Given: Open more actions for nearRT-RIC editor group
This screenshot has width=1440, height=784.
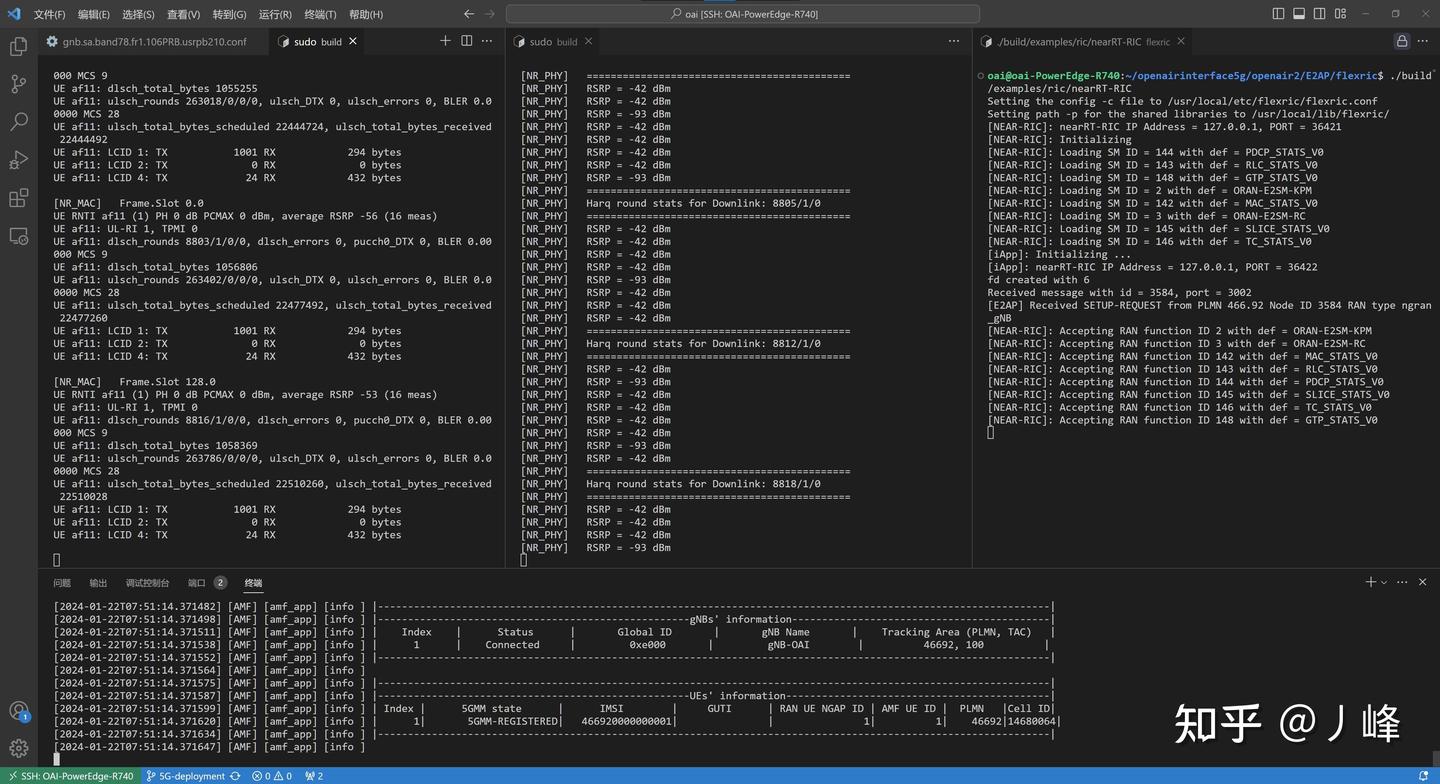Looking at the screenshot, I should [x=1424, y=42].
